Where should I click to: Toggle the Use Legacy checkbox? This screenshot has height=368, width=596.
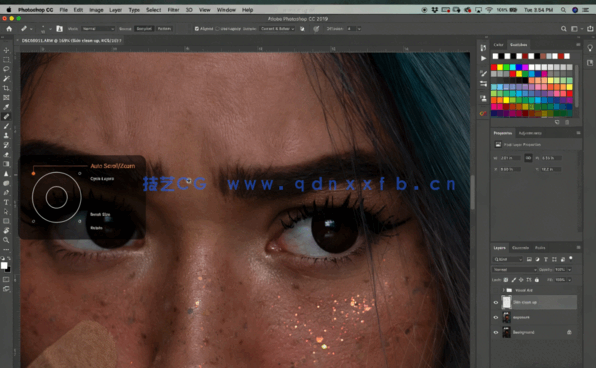(217, 29)
